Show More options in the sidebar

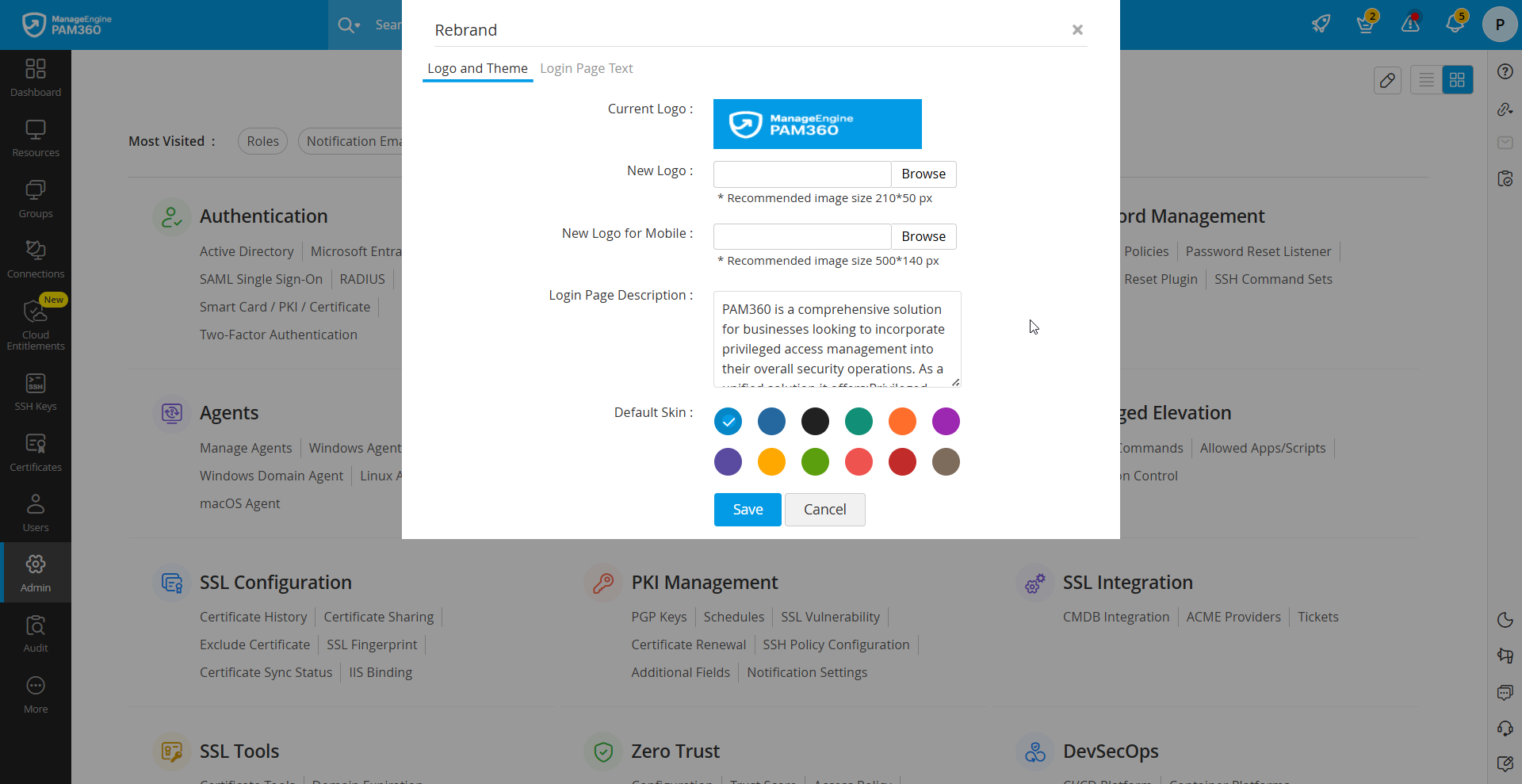(36, 695)
